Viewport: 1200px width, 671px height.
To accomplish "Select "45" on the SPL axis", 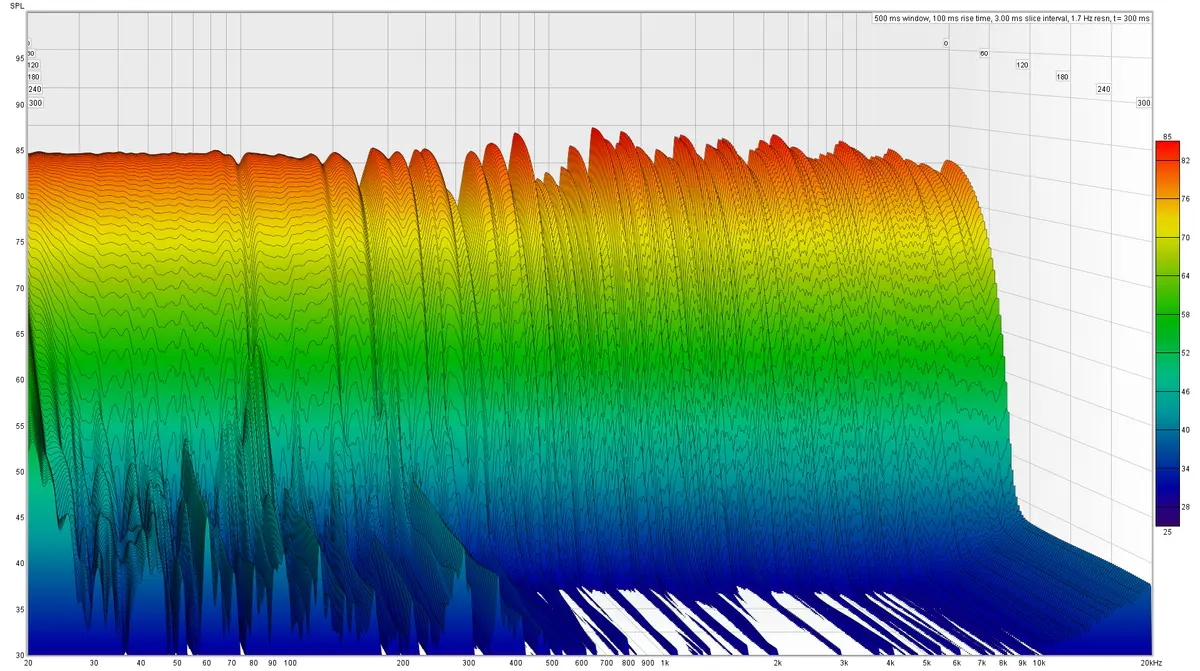I will pyautogui.click(x=19, y=517).
